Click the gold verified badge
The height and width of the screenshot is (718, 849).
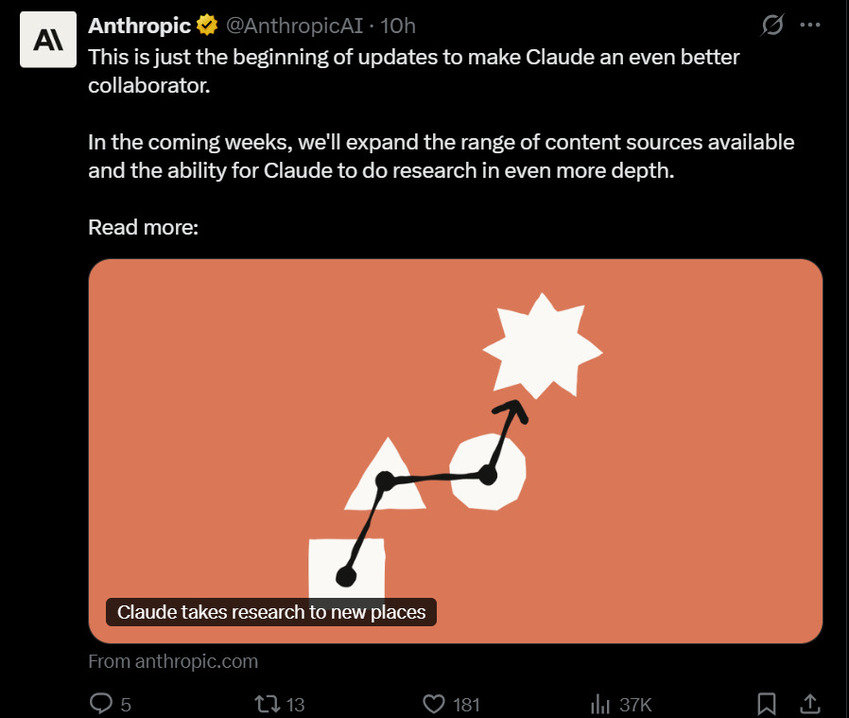tap(207, 25)
